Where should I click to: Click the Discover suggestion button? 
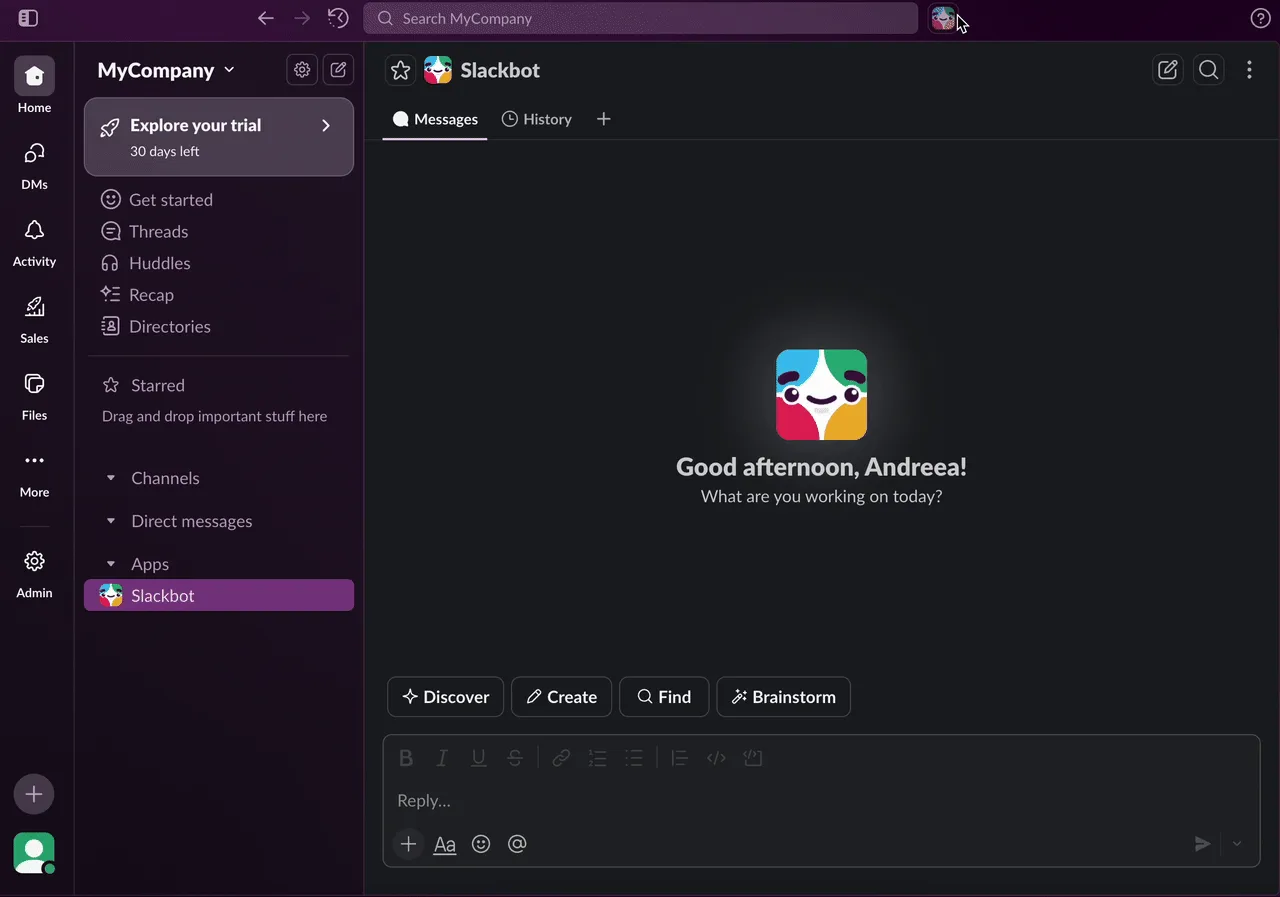click(445, 697)
